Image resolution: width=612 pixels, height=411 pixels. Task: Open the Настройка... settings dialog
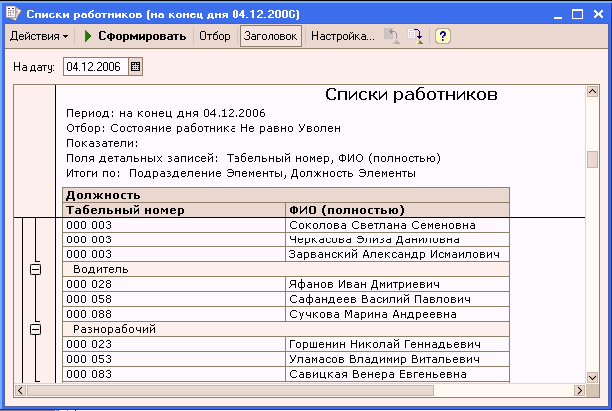click(342, 36)
